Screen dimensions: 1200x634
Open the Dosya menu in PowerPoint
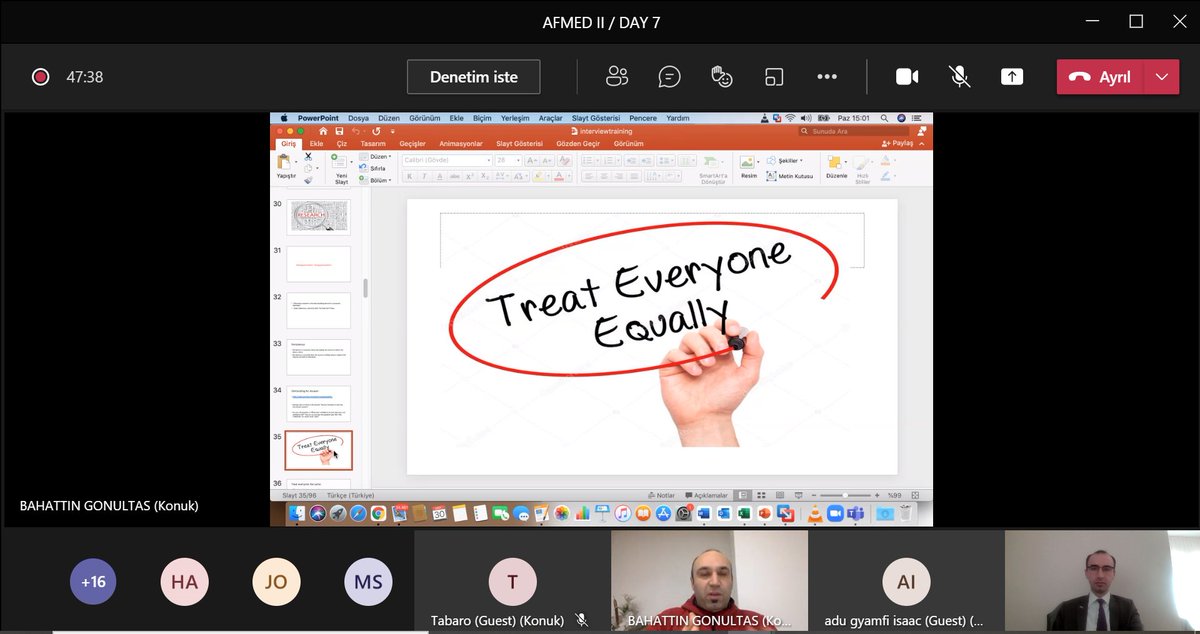(358, 118)
